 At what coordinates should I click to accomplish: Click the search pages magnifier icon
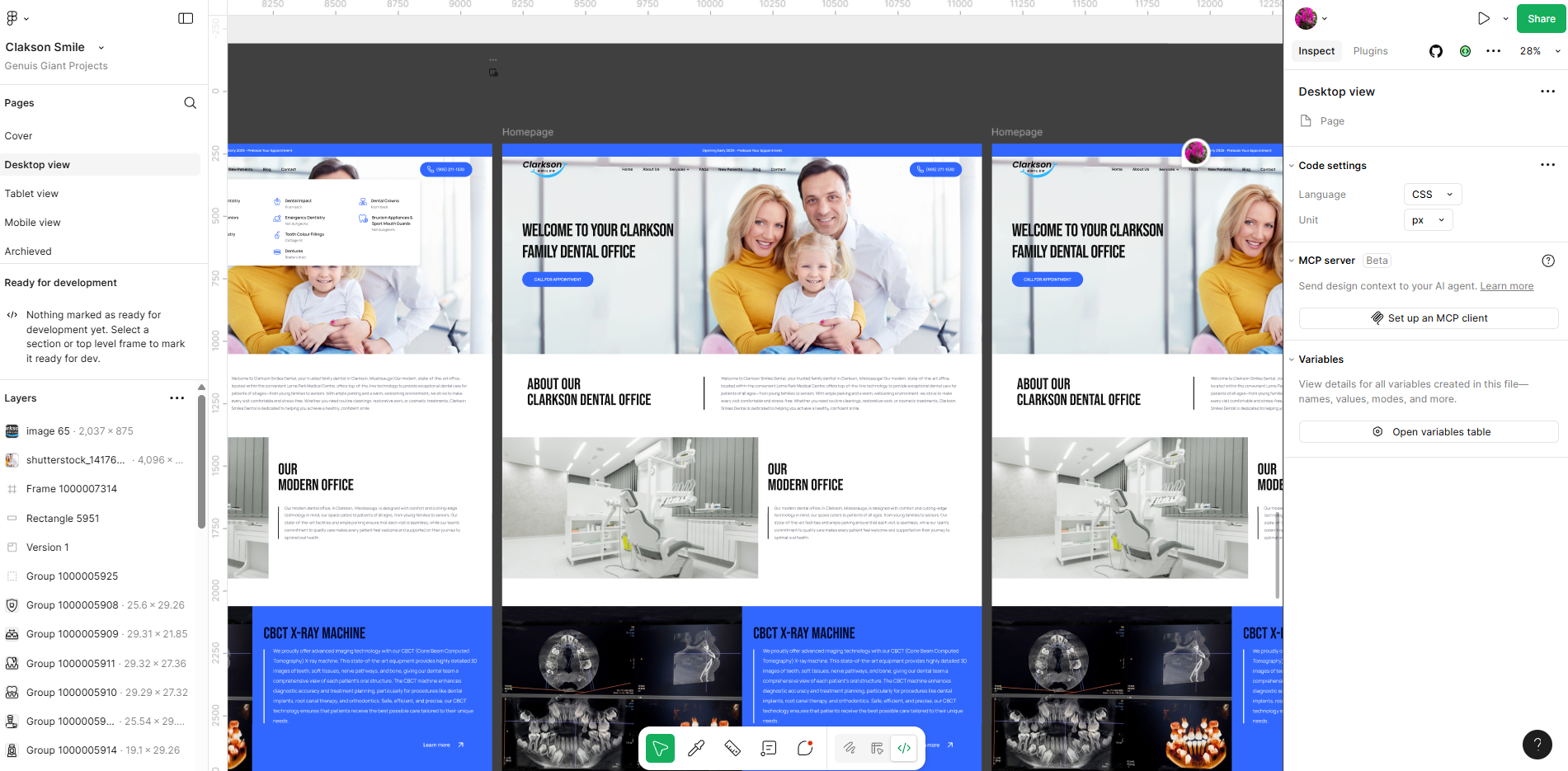coord(190,103)
